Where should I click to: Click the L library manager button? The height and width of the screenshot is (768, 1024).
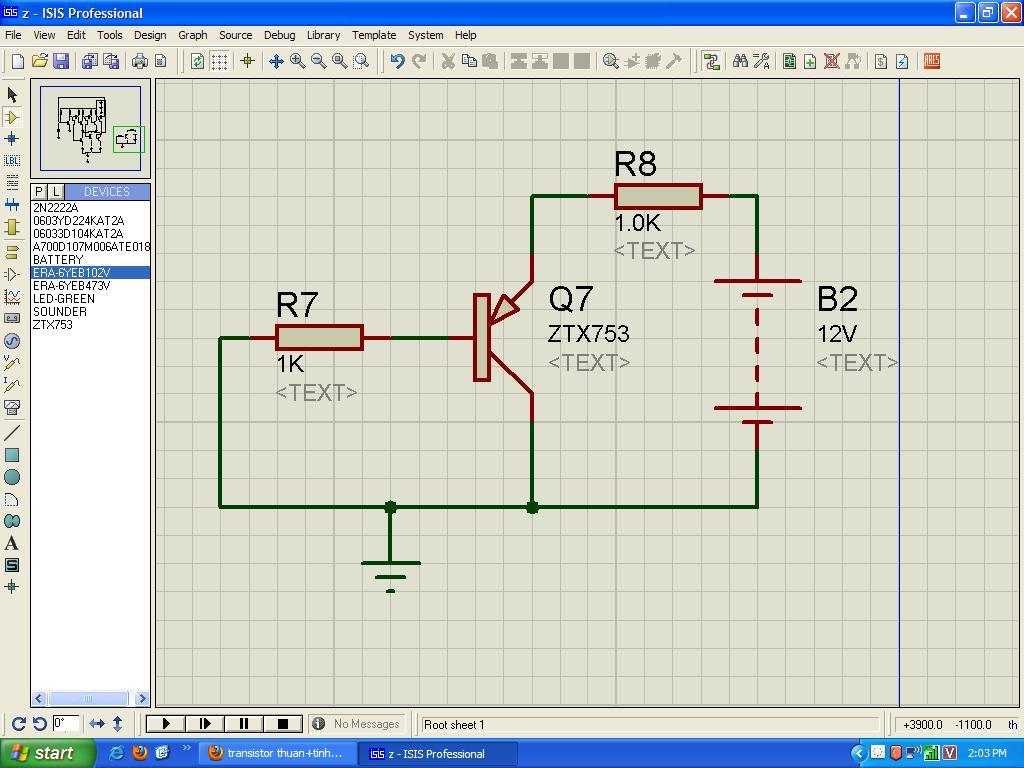coord(56,192)
